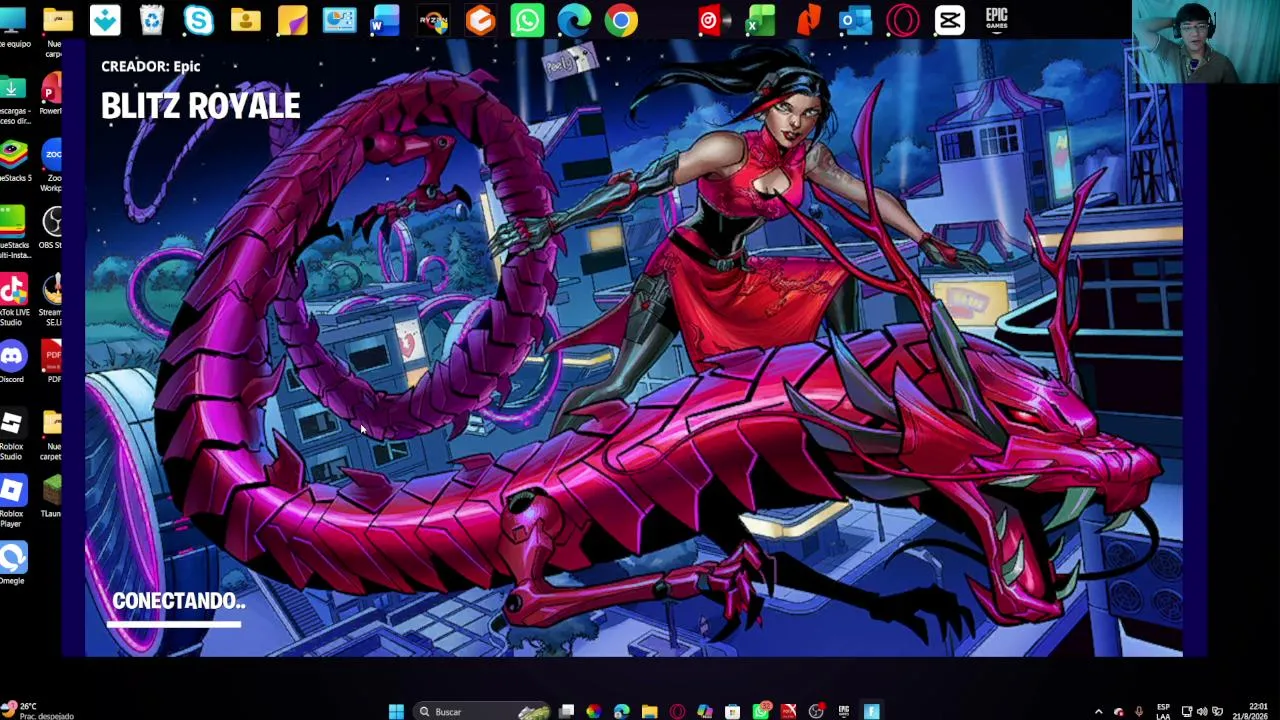Screen dimensions: 1280x720
Task: Open the Recycle Bin icon in top row
Action: (x=152, y=20)
